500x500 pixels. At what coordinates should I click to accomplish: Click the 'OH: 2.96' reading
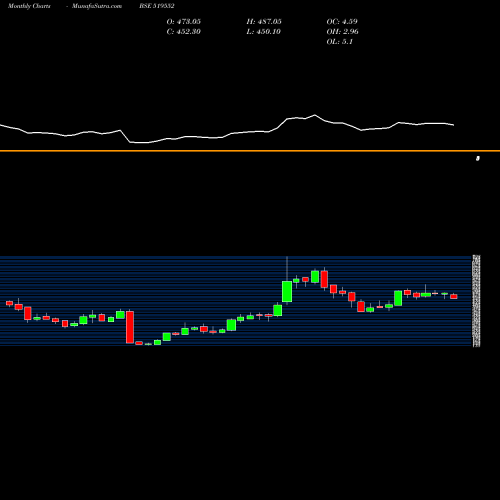[343, 32]
